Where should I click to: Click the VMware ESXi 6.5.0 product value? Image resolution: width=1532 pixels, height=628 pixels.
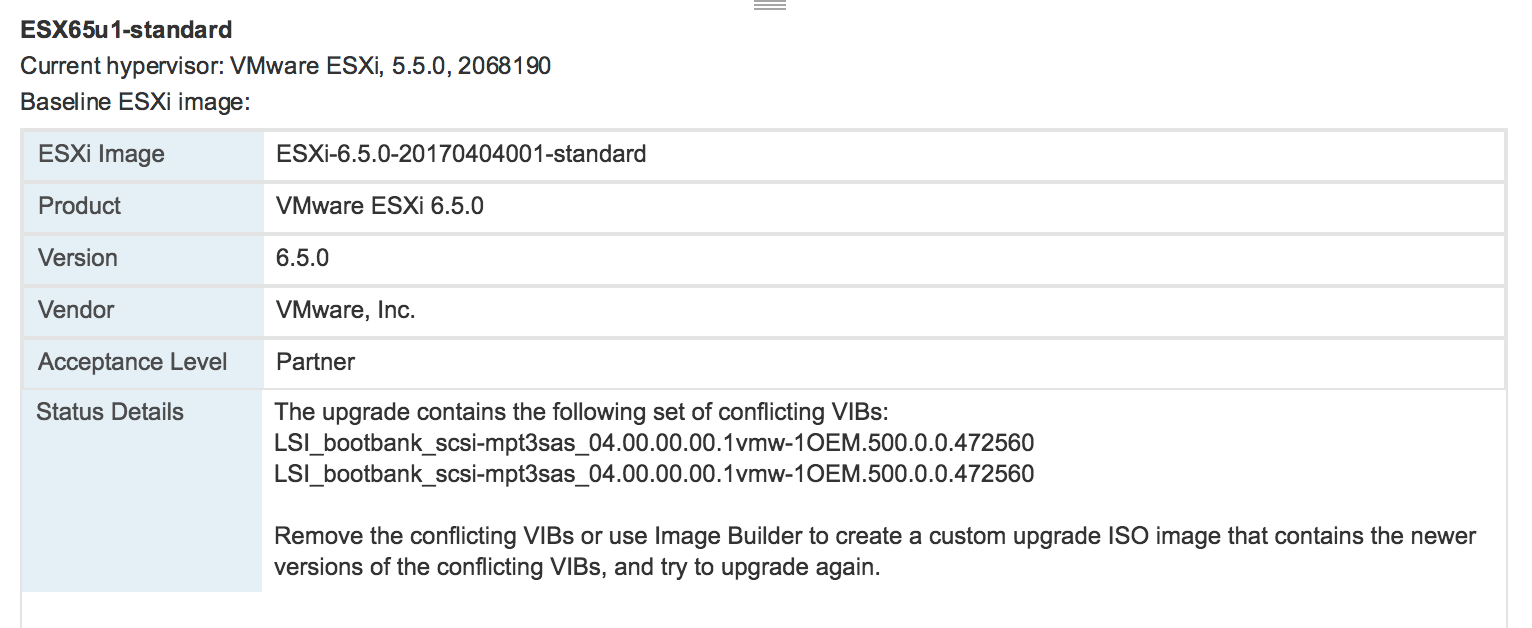[x=379, y=206]
